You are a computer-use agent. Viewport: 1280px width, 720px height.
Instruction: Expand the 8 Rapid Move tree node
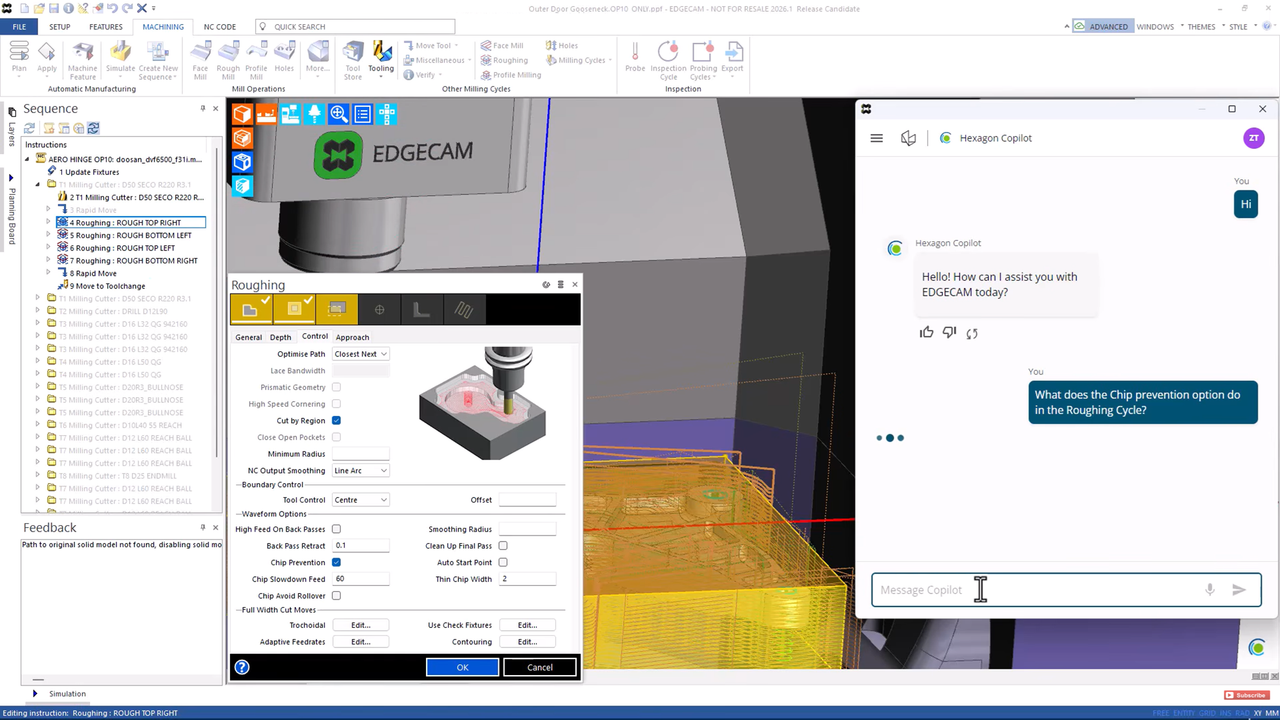coord(49,273)
